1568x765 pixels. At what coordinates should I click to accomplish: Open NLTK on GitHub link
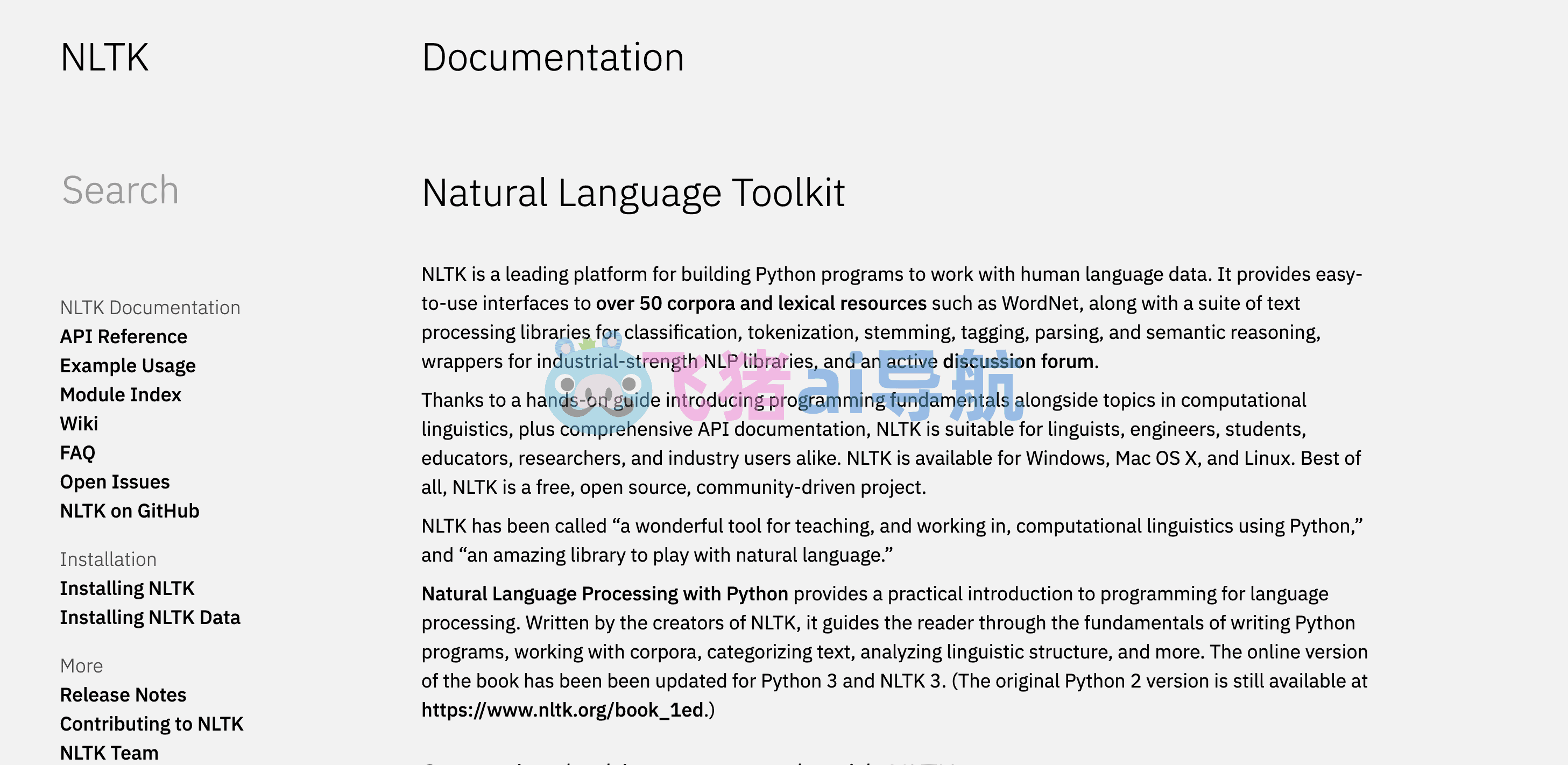(130, 511)
